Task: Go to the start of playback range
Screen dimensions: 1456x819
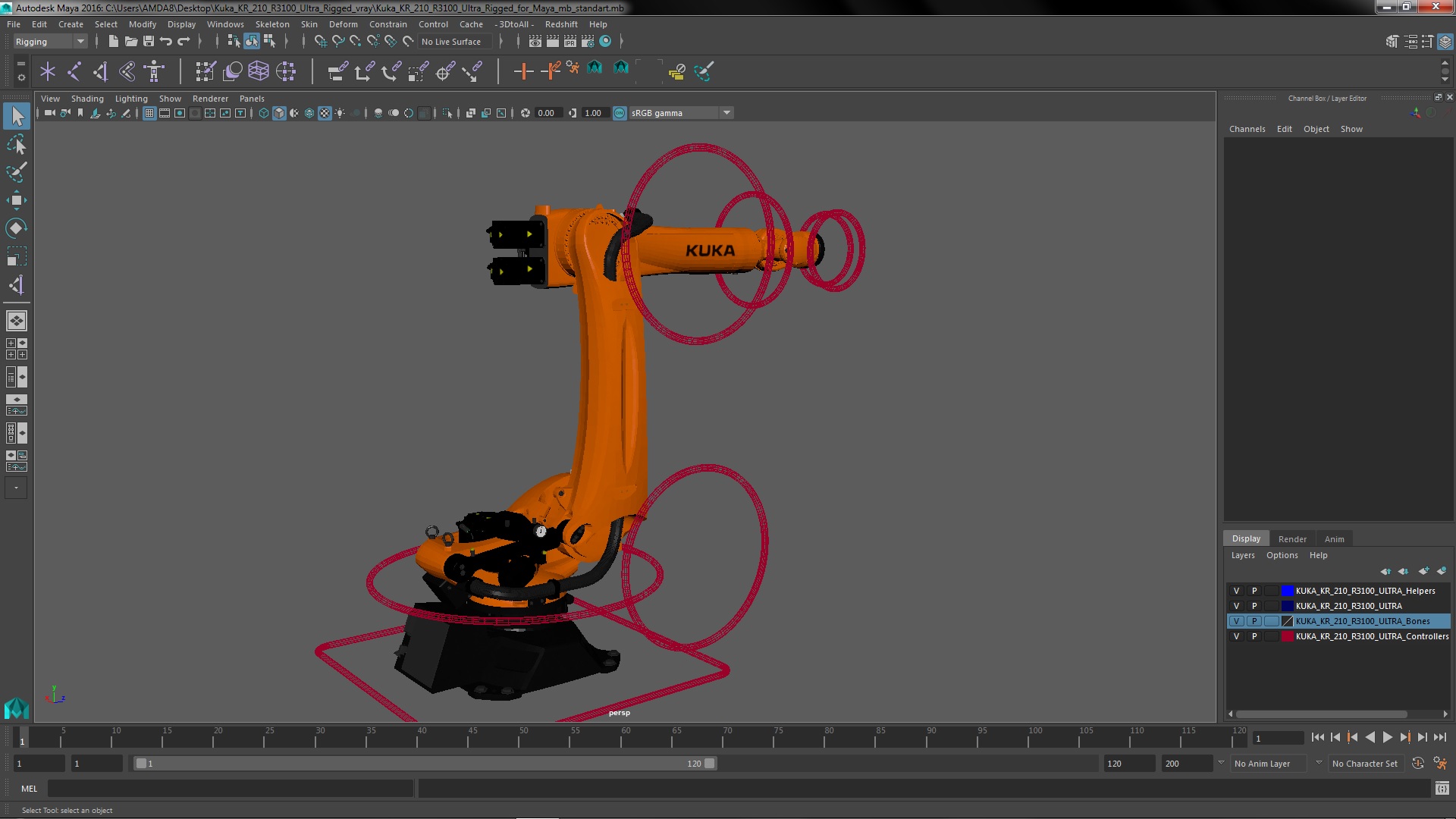Action: tap(1317, 737)
